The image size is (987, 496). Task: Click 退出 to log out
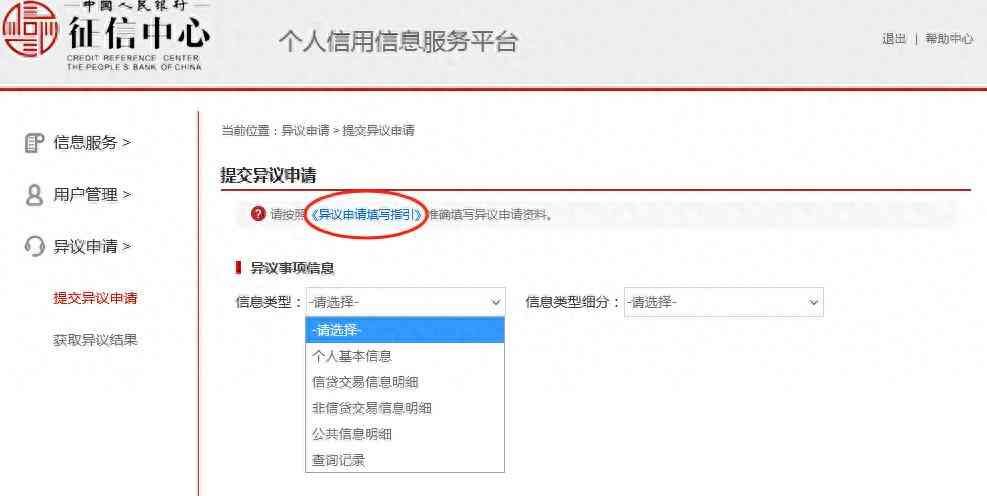click(x=893, y=39)
